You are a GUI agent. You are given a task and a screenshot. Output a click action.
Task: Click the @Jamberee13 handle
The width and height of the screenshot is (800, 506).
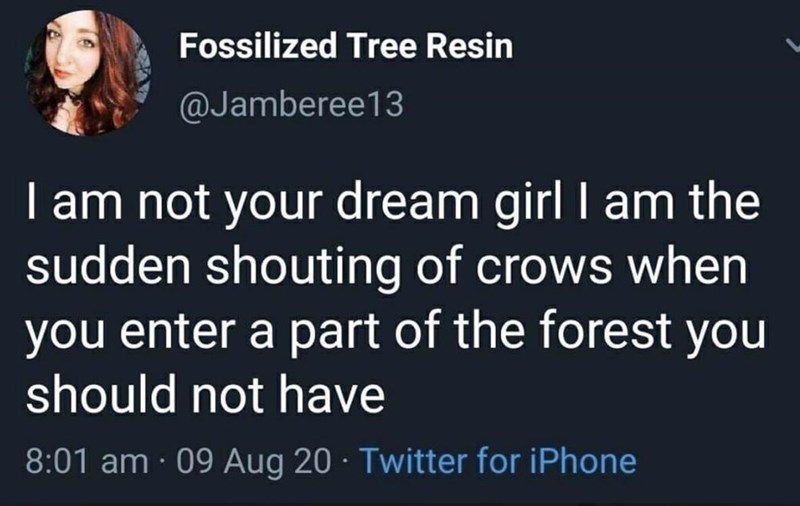click(291, 104)
